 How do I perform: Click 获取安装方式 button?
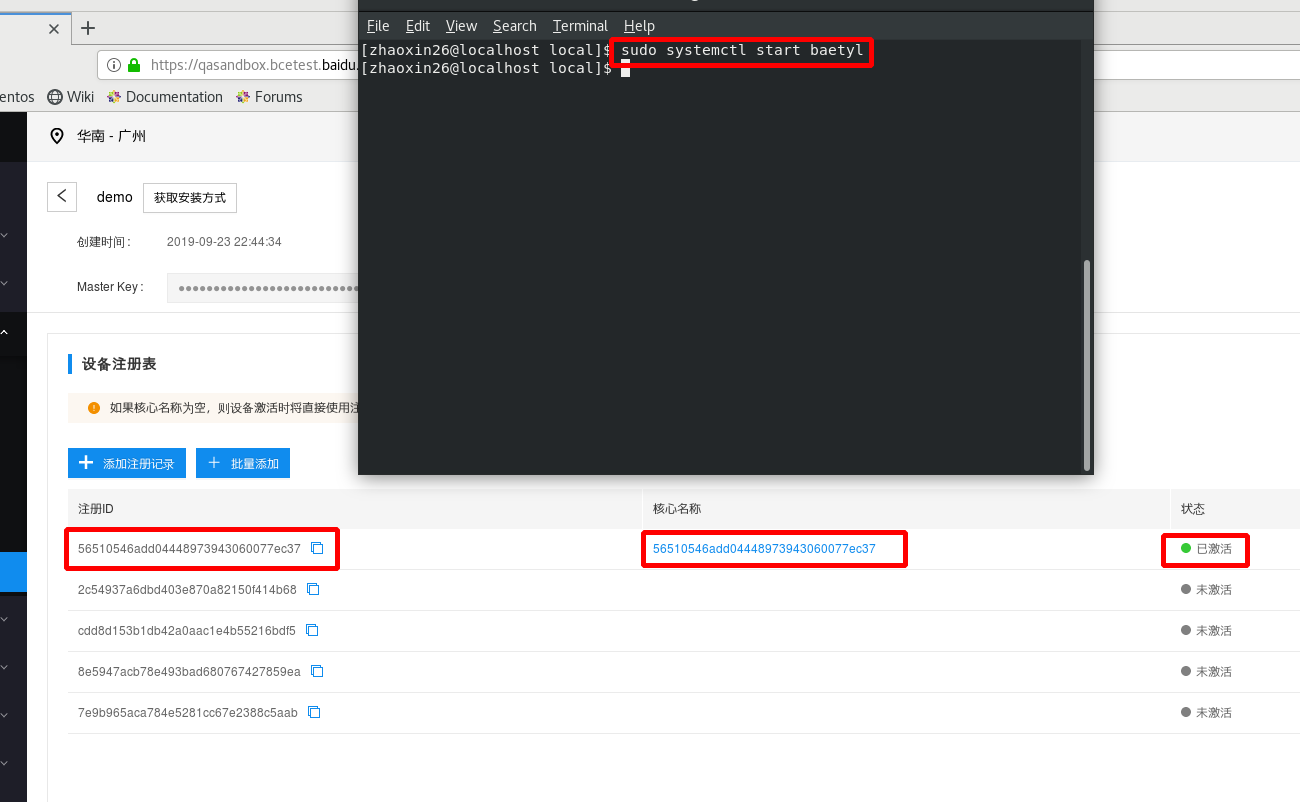click(190, 198)
